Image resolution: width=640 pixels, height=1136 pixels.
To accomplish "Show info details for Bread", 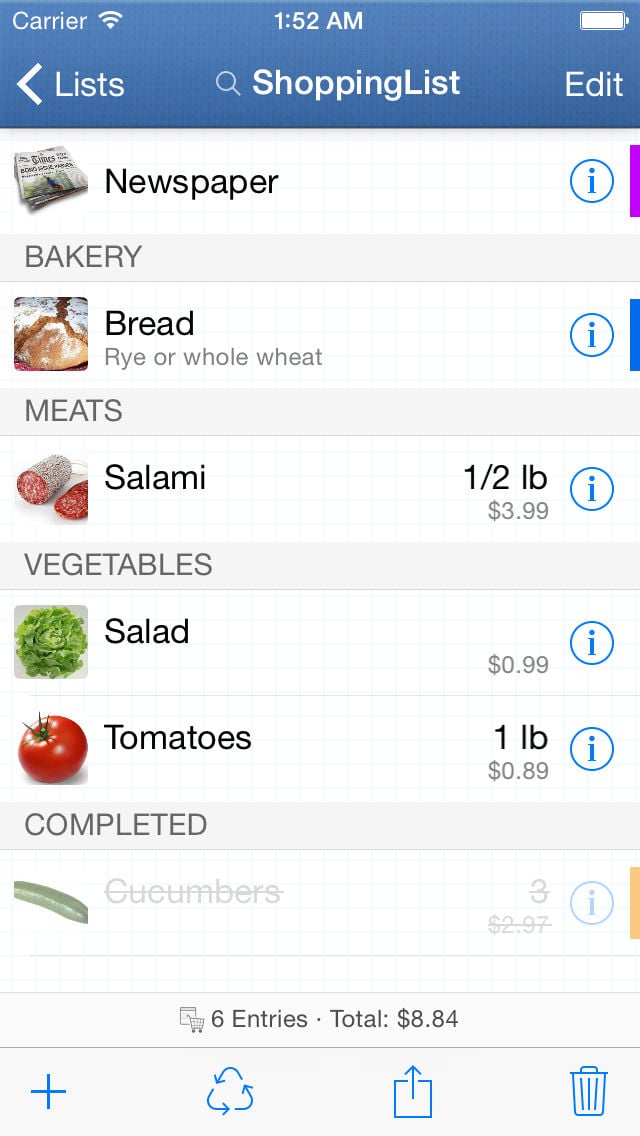I will (591, 335).
